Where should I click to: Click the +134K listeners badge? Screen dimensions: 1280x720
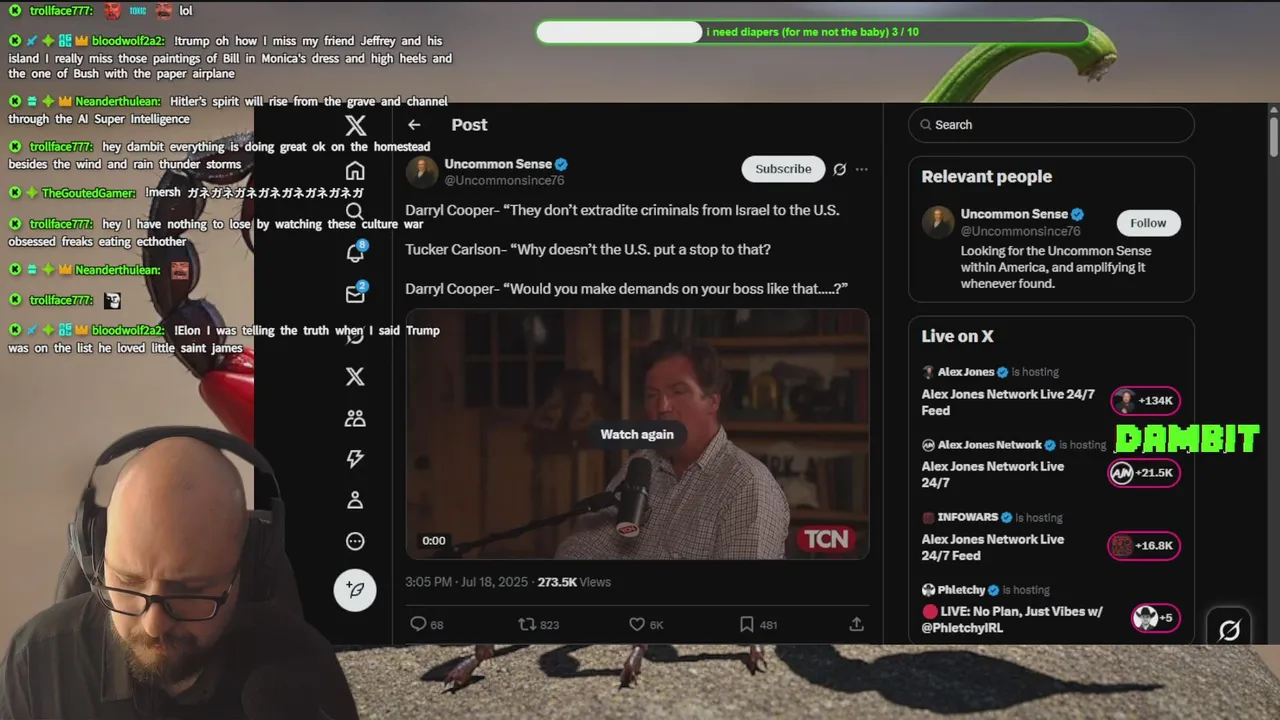(1145, 401)
